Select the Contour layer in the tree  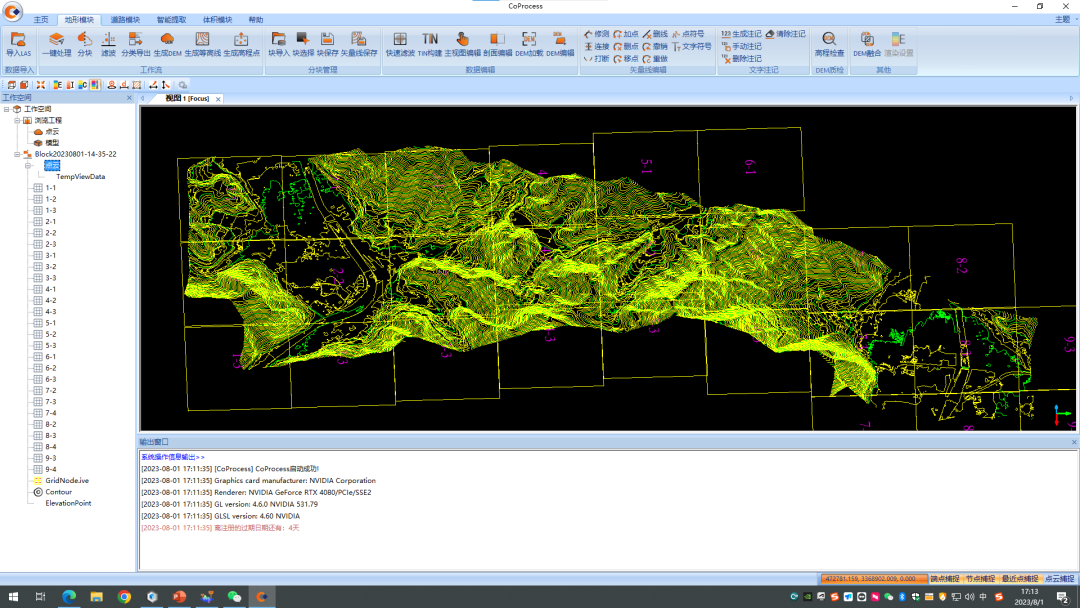point(59,492)
